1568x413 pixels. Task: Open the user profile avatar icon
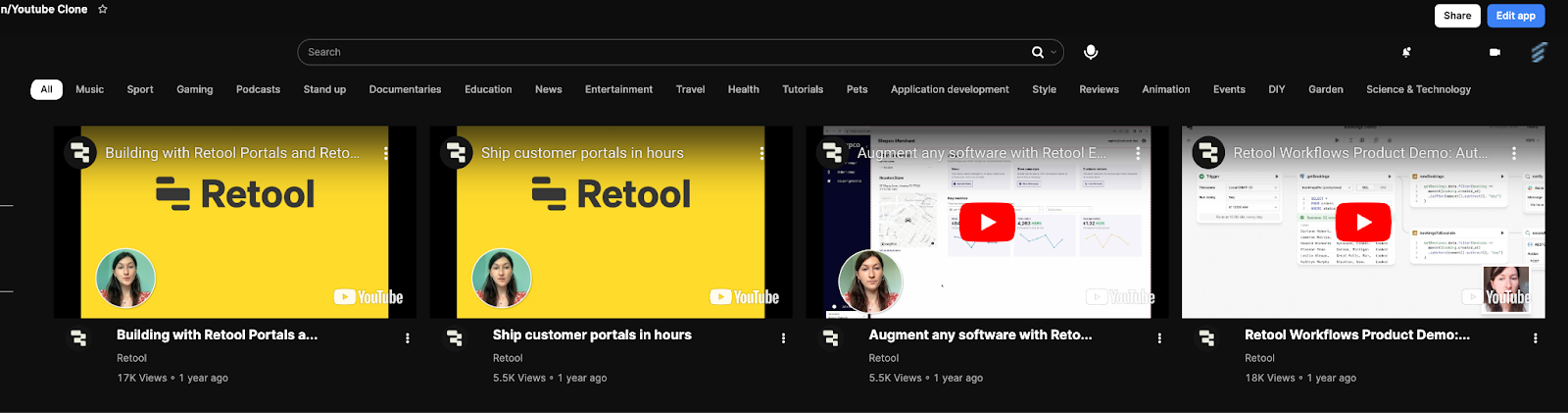(1539, 52)
